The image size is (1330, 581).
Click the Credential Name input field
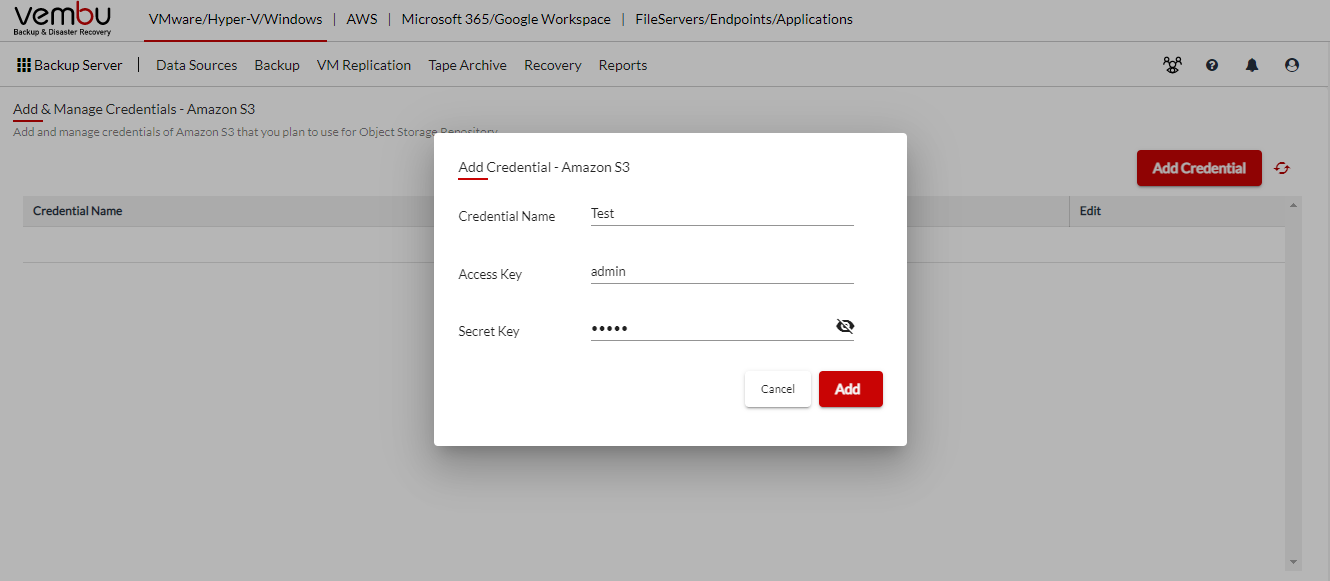click(722, 214)
